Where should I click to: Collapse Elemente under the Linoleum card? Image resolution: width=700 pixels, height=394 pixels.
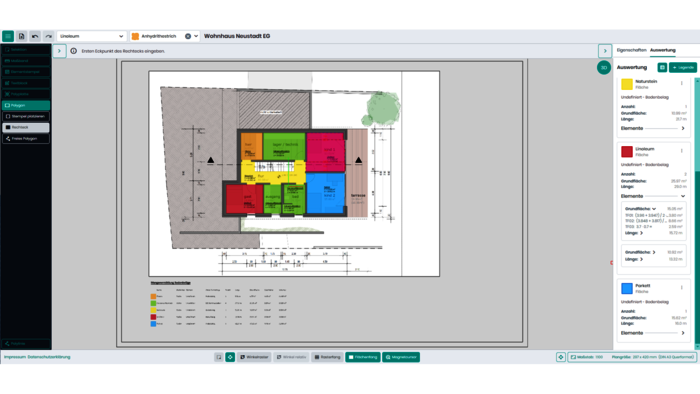[x=653, y=196]
